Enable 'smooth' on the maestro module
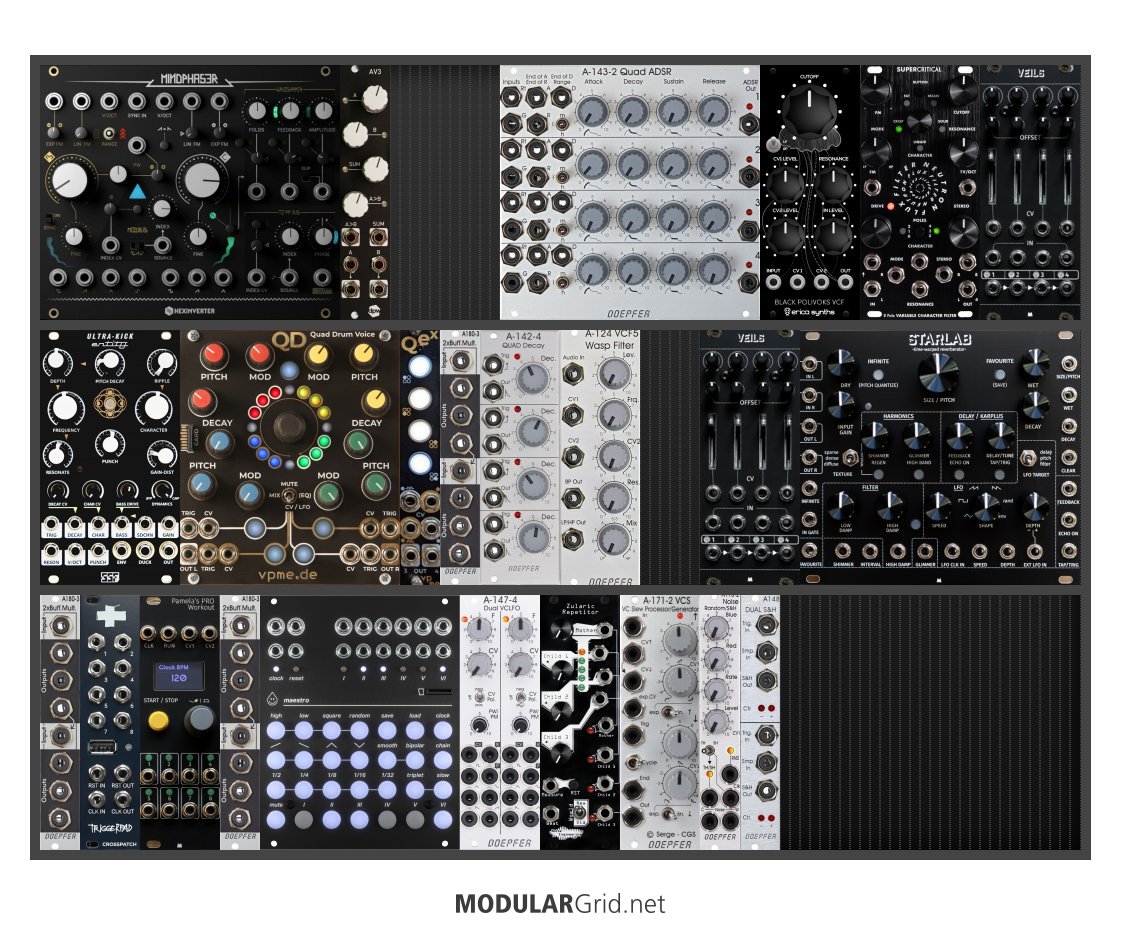The height and width of the screenshot is (925, 1121). coord(387,760)
